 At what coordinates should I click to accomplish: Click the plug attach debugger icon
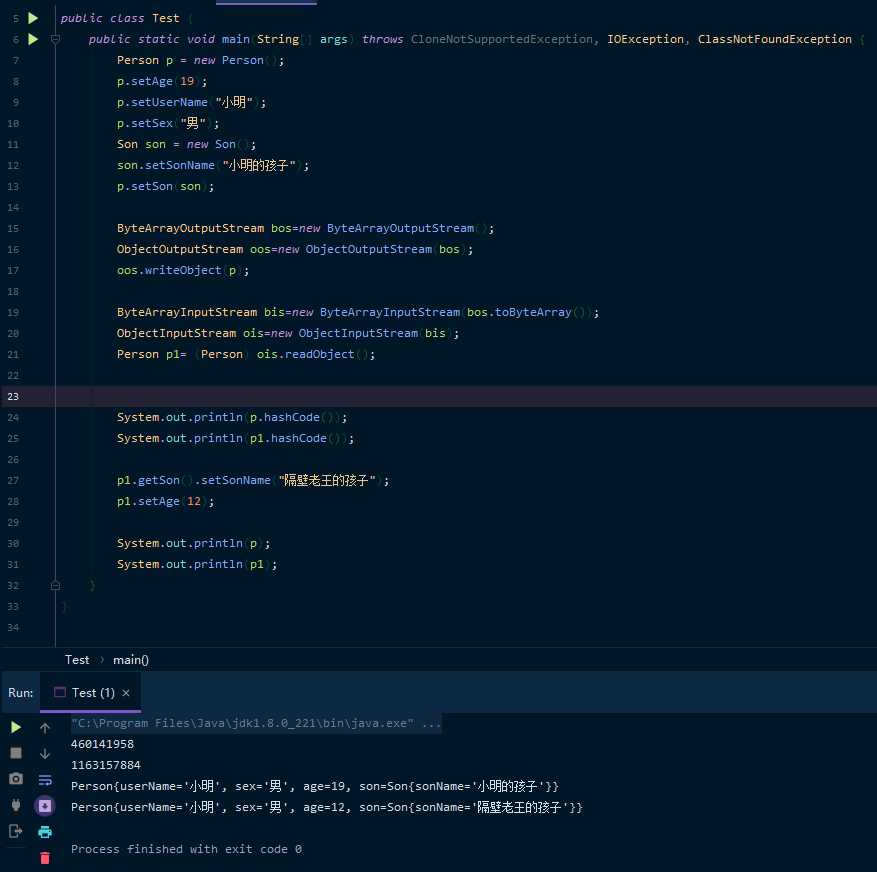click(16, 805)
